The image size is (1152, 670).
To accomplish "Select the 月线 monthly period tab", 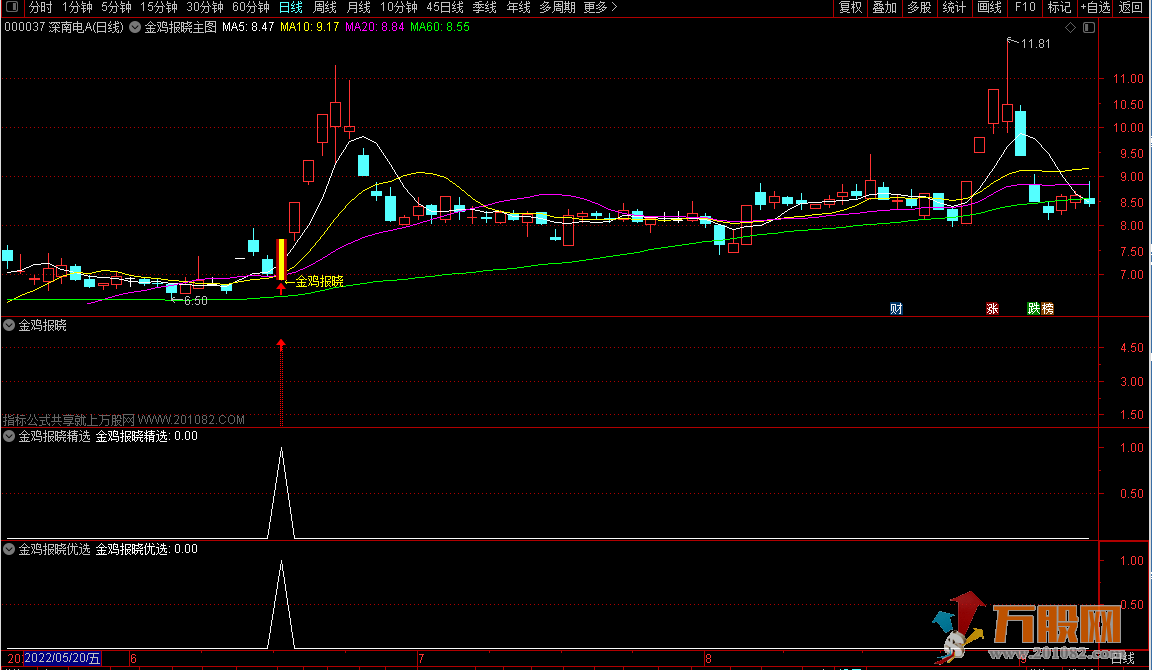I will click(x=359, y=7).
